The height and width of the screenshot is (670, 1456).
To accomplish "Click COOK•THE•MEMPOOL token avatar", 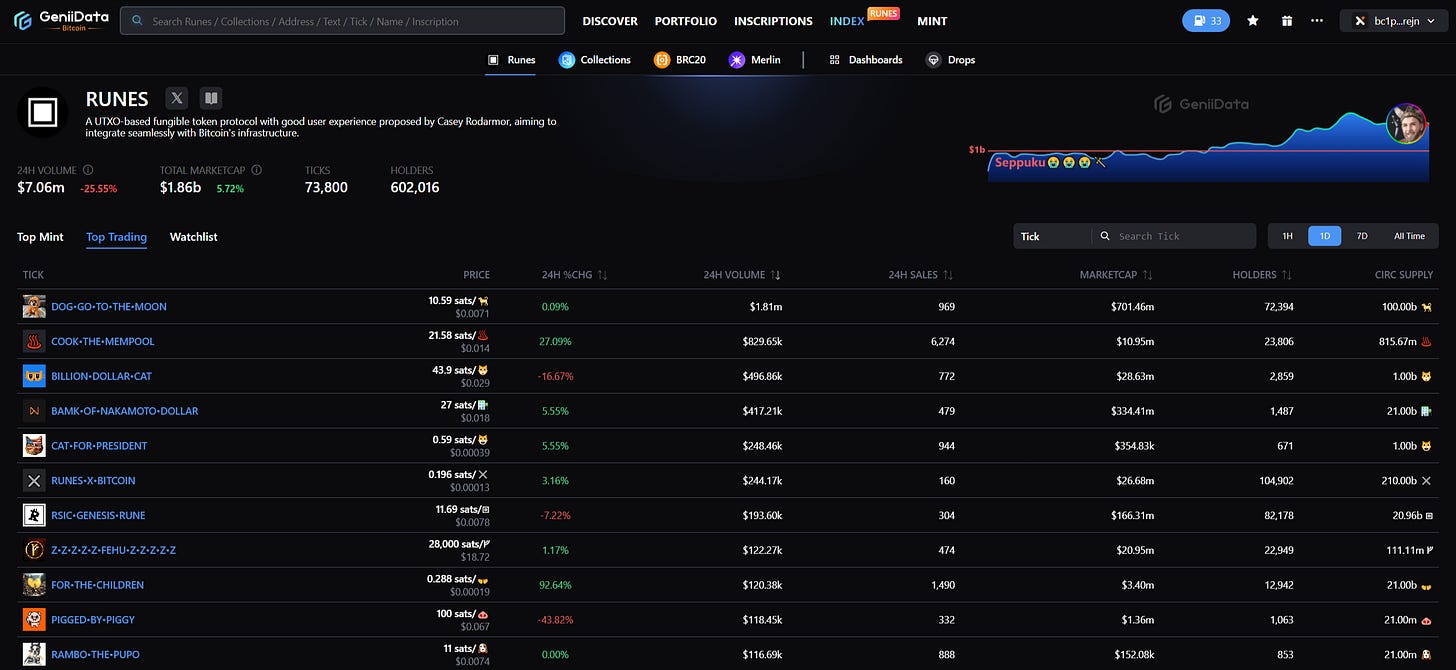I will tap(34, 341).
